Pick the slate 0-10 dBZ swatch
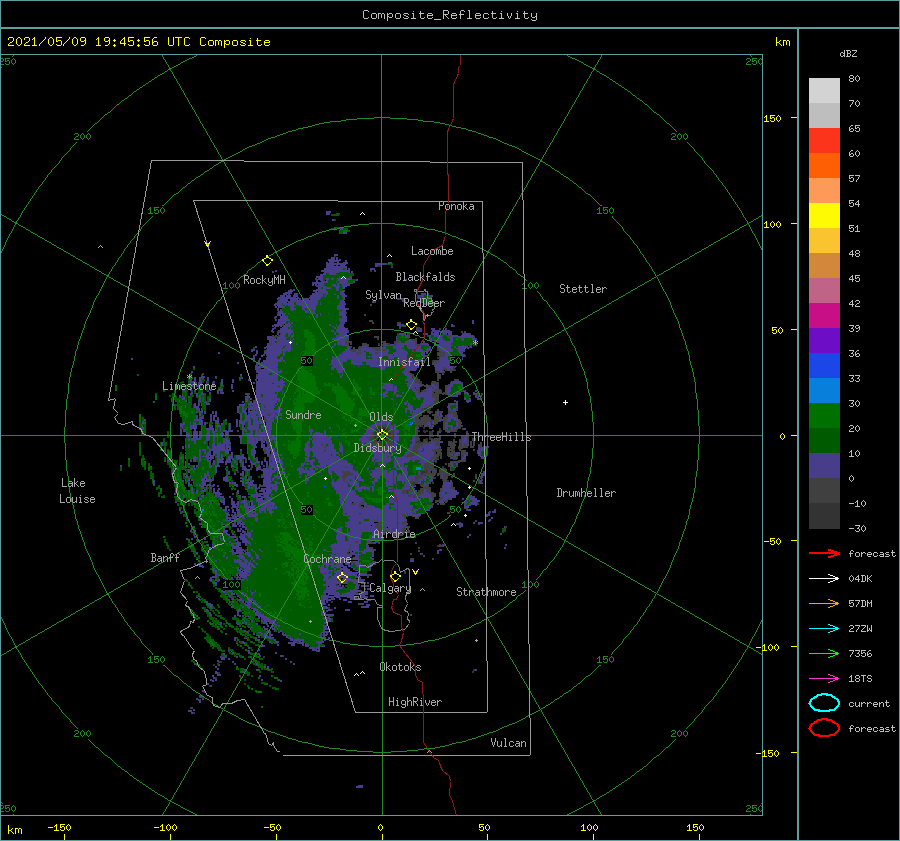The height and width of the screenshot is (841, 900). coord(824,466)
